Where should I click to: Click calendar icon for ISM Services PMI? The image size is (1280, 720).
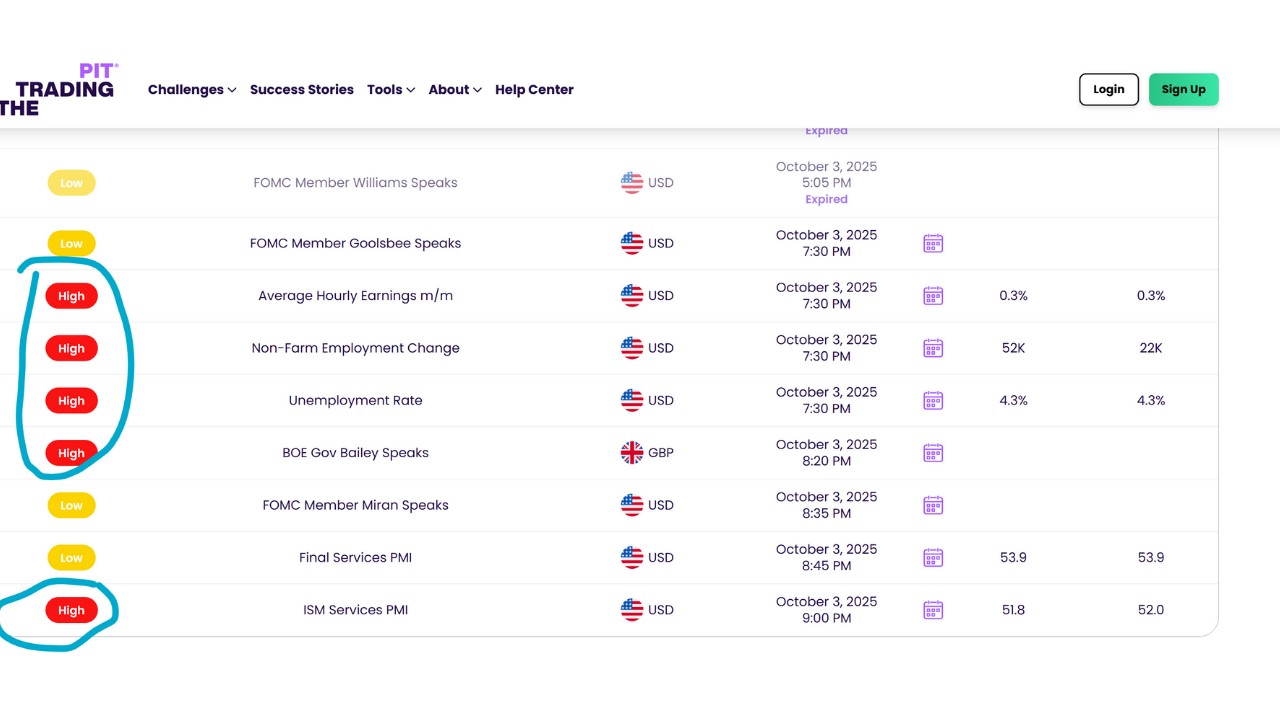(x=933, y=610)
